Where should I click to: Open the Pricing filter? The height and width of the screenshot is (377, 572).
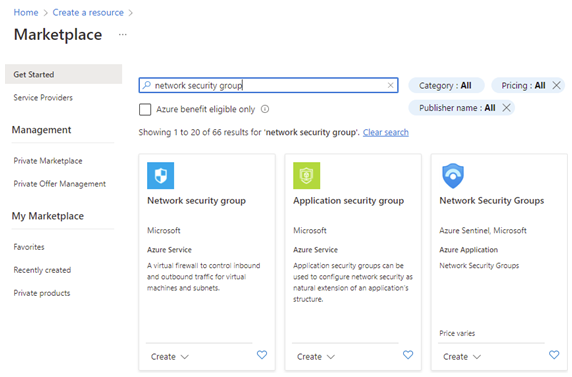(523, 85)
